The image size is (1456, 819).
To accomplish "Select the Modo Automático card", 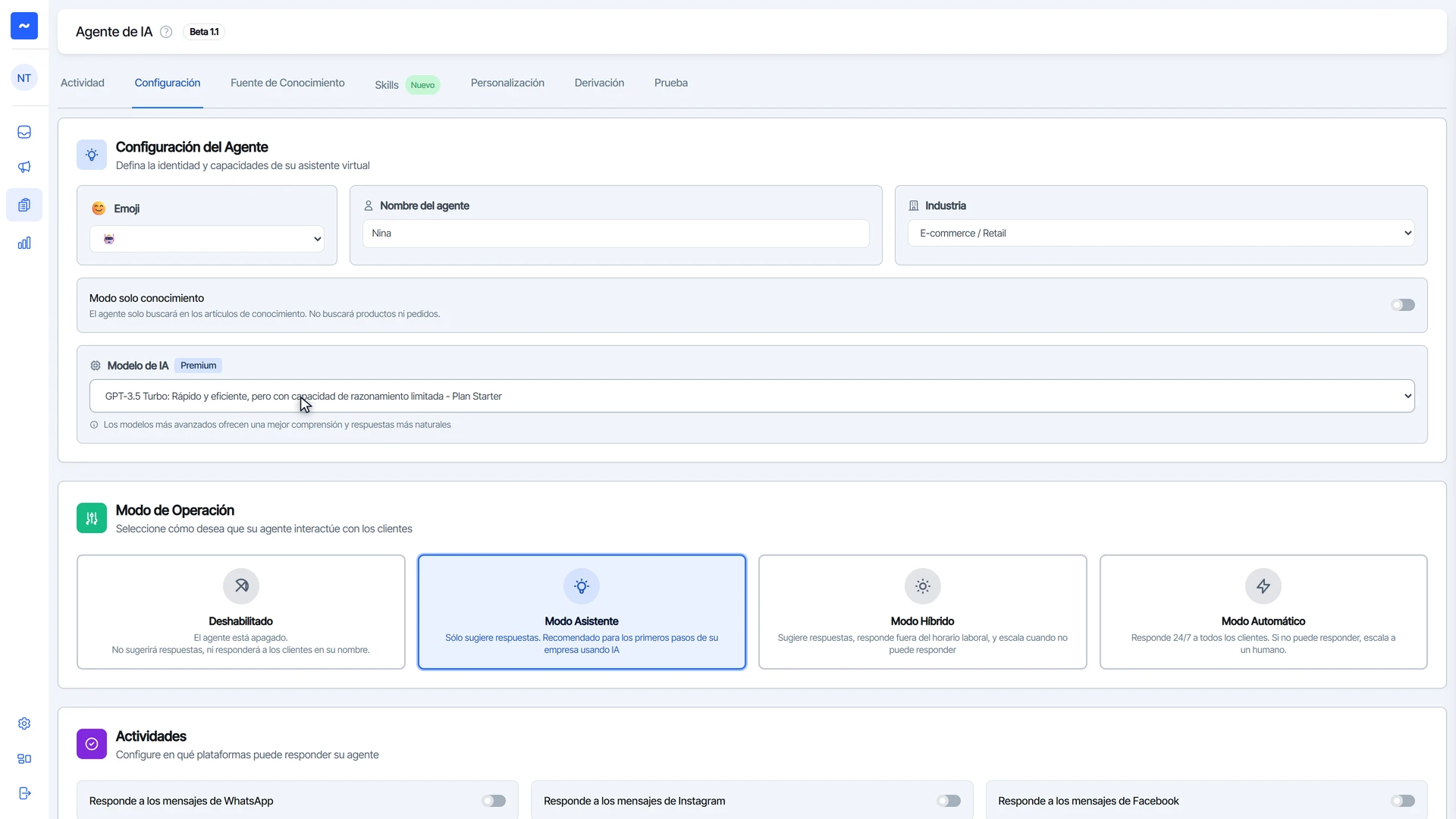I will pyautogui.click(x=1263, y=612).
